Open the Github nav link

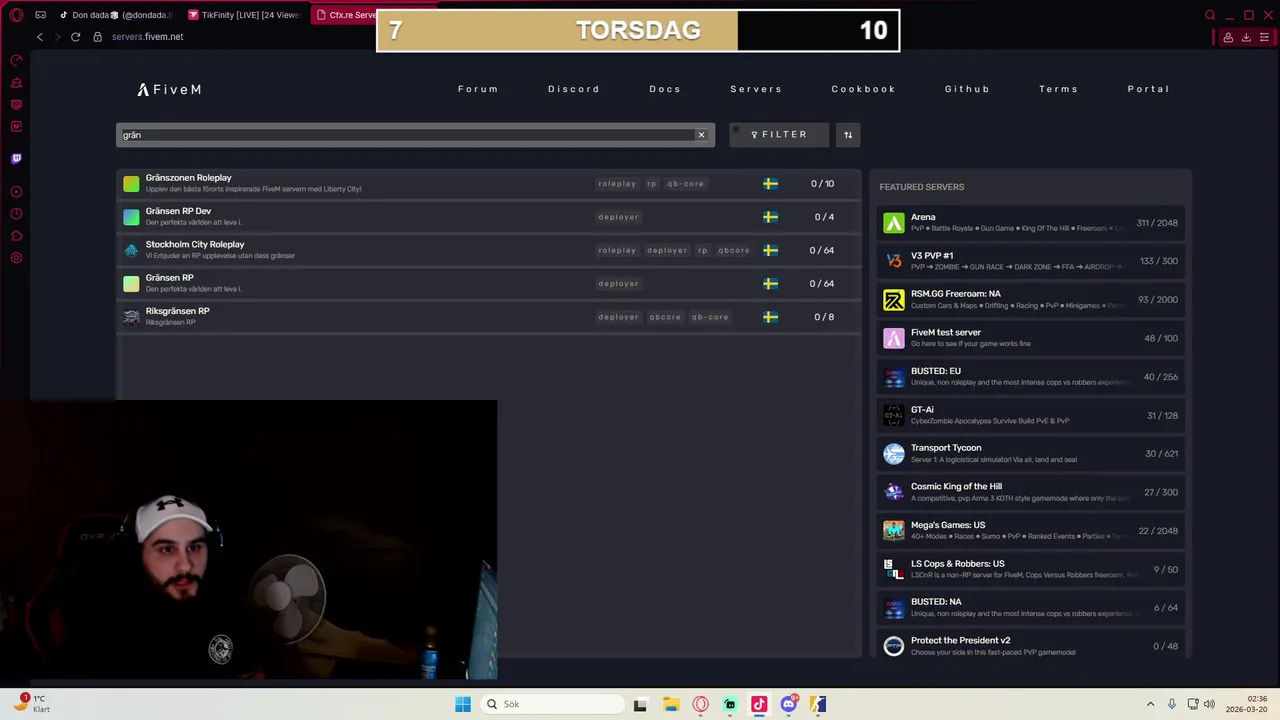click(967, 89)
